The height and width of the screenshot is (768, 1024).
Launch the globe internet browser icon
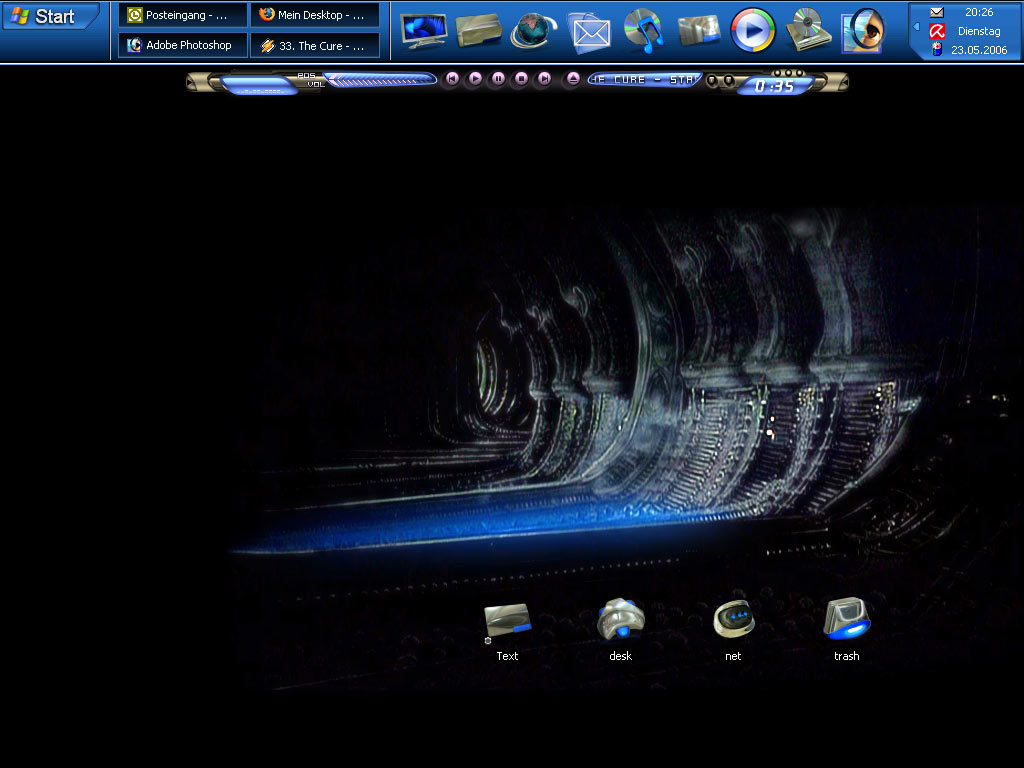534,30
